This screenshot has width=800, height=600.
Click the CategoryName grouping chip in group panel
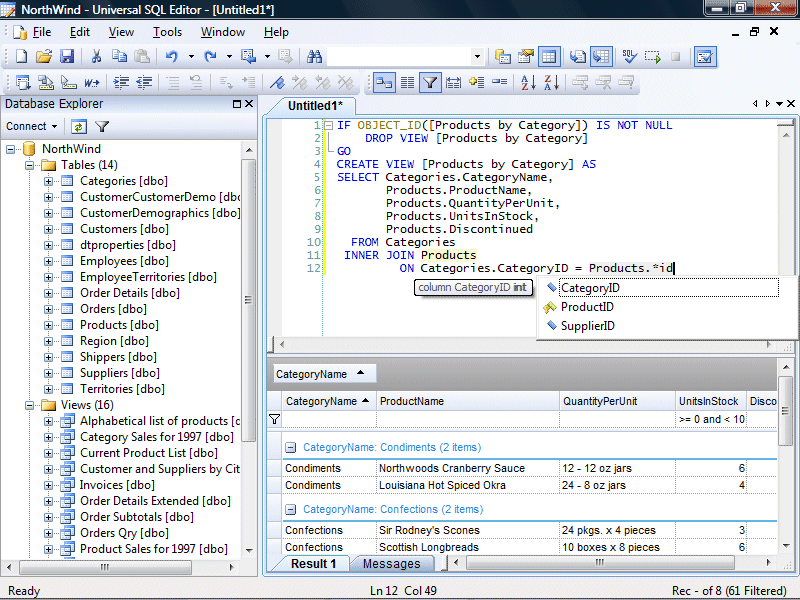pos(325,374)
